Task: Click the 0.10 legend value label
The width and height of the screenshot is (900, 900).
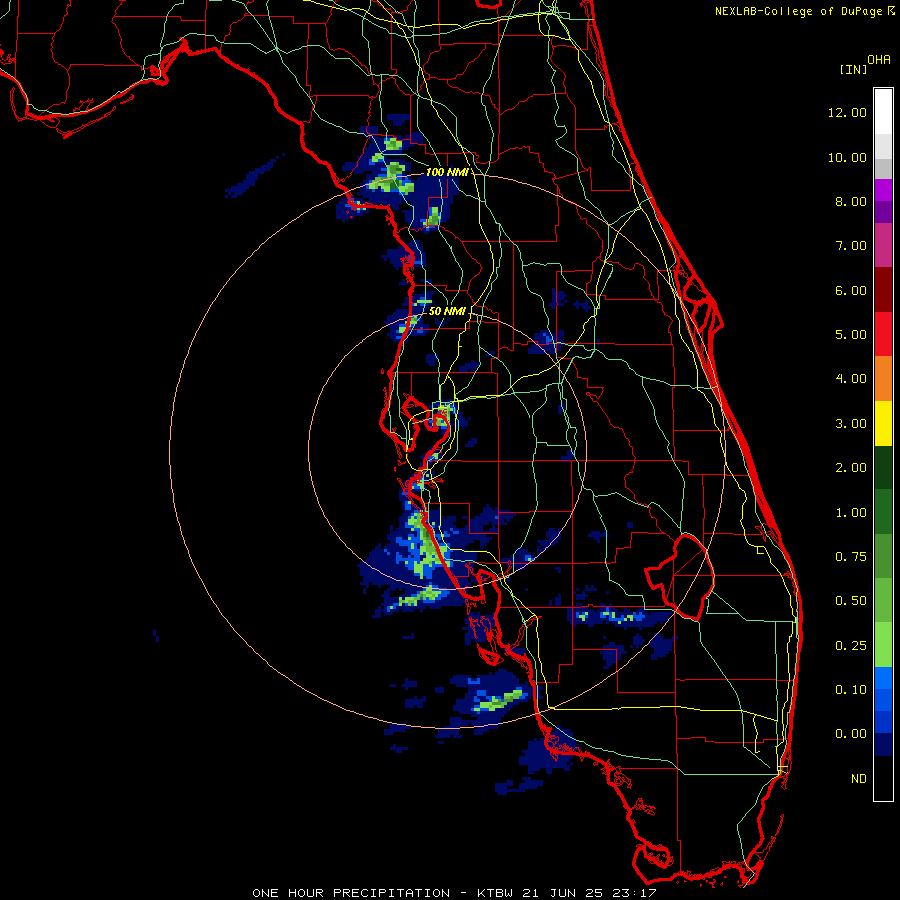Action: point(851,690)
